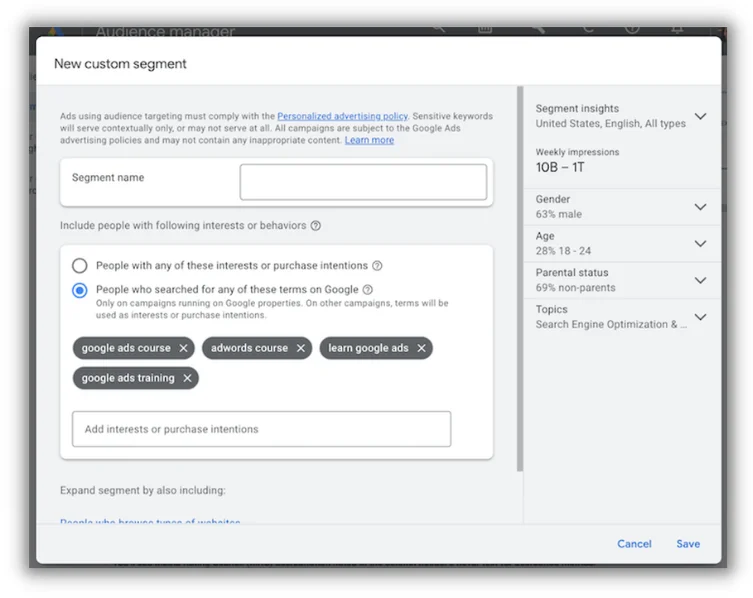Expand the Topics insights row

(x=700, y=317)
